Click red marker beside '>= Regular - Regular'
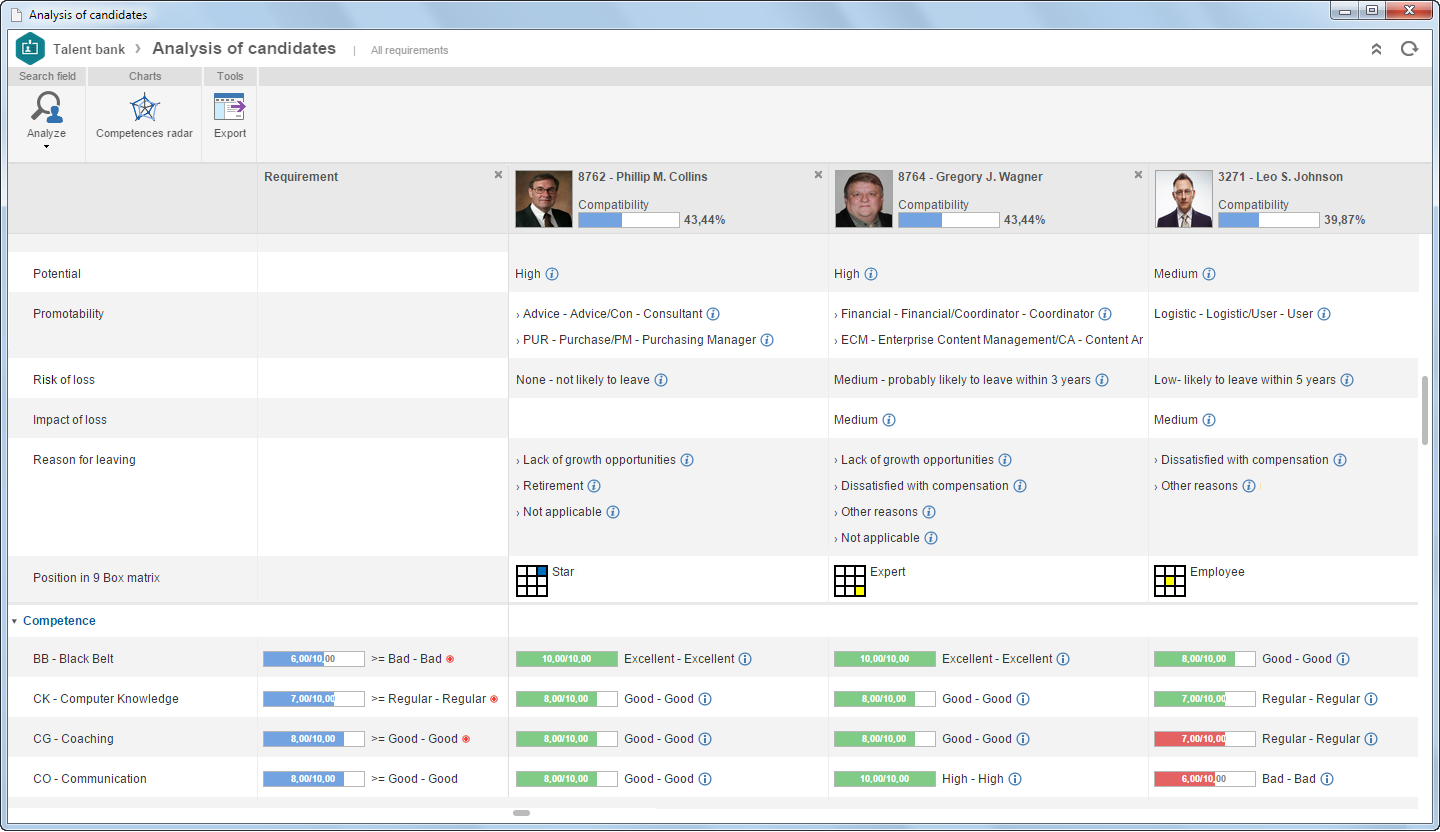This screenshot has width=1440, height=832. pos(494,699)
